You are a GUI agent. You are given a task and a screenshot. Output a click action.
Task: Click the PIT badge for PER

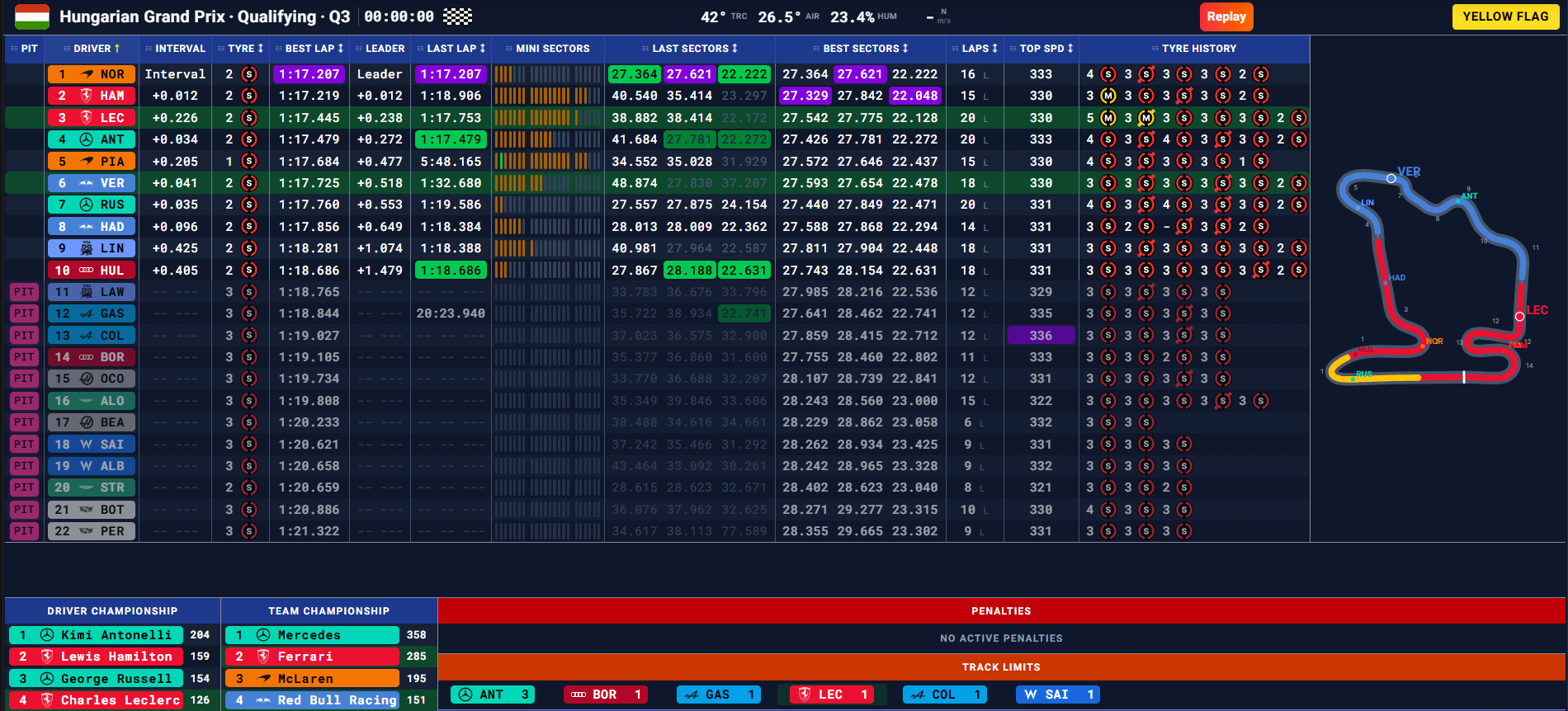click(x=24, y=531)
